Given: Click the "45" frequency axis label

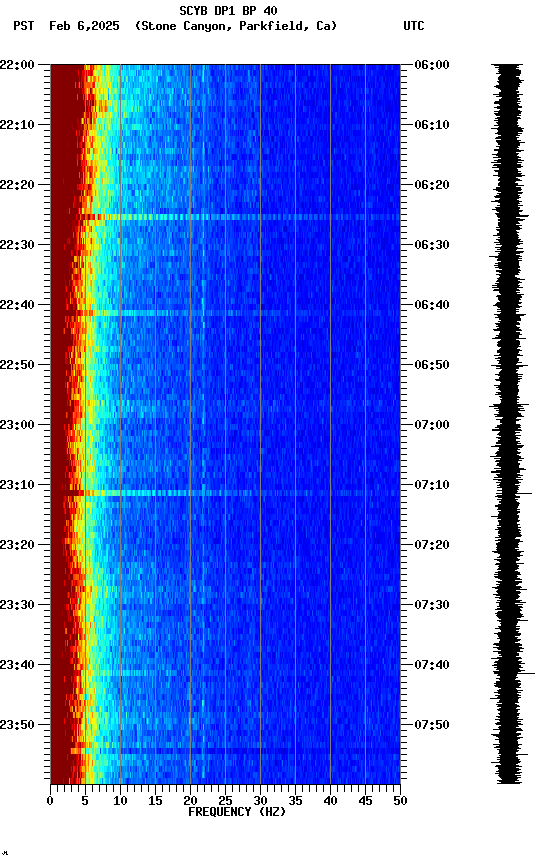Looking at the screenshot, I should [365, 802].
